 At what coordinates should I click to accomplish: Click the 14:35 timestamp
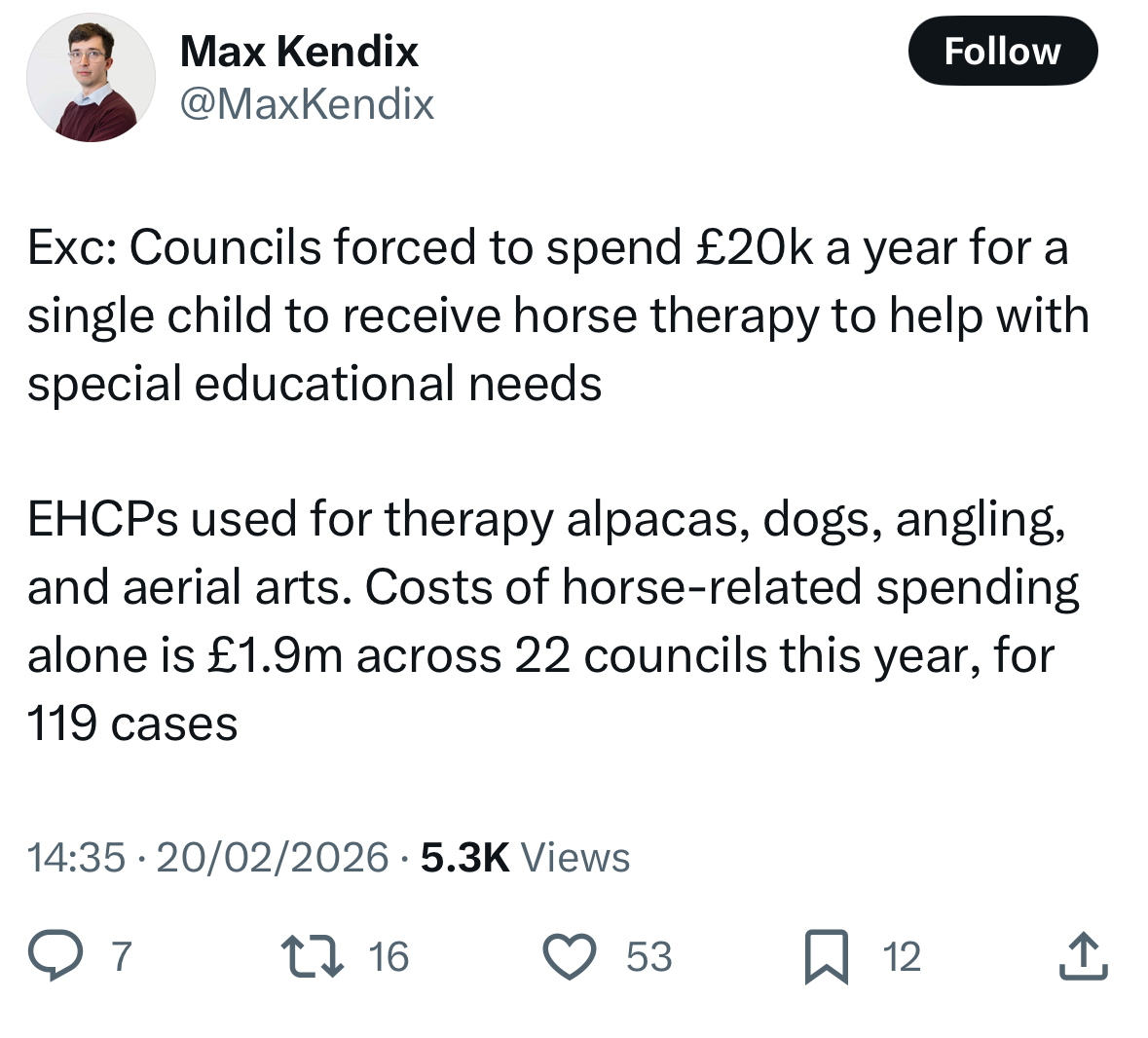pos(76,857)
